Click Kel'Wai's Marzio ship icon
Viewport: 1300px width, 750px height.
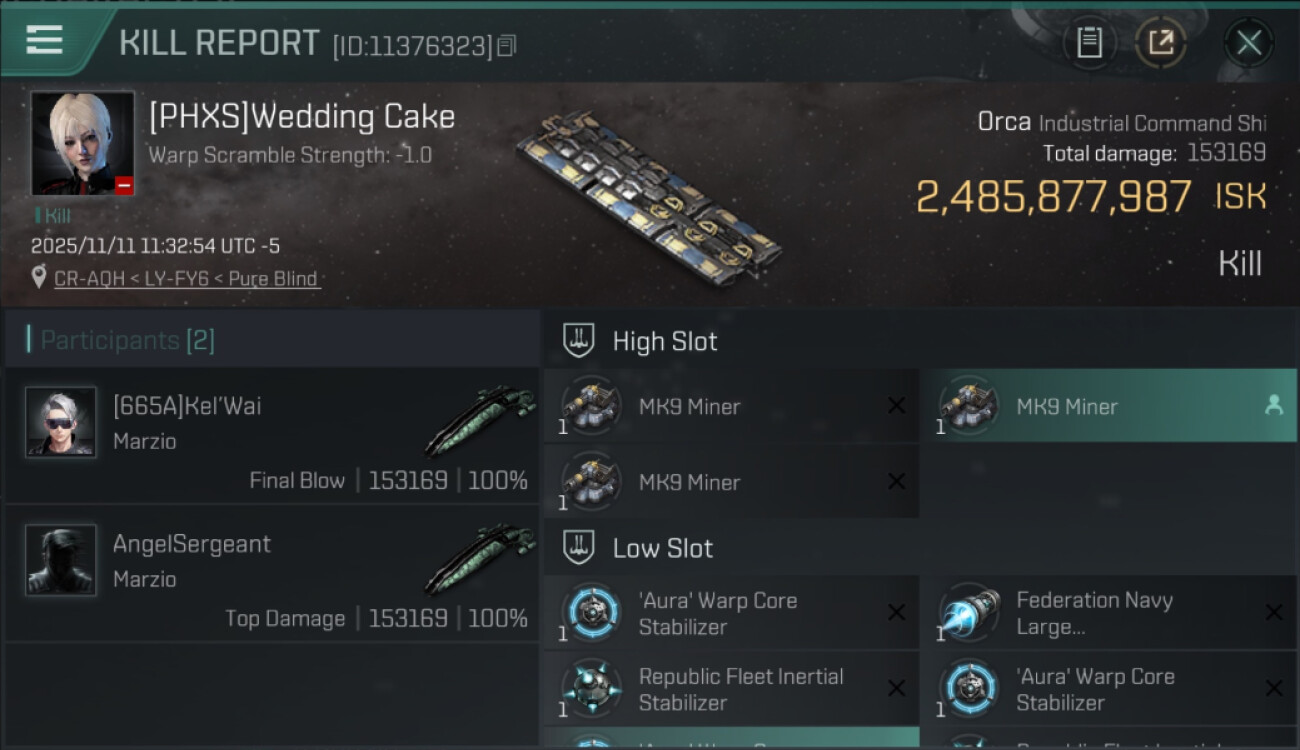point(480,421)
